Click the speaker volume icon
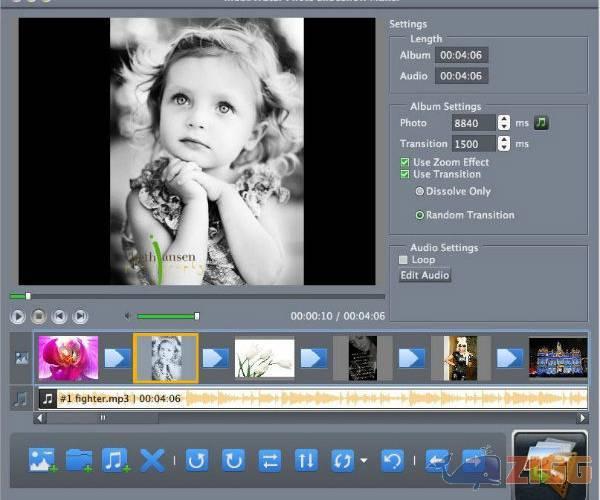This screenshot has height=500, width=600. (x=127, y=316)
